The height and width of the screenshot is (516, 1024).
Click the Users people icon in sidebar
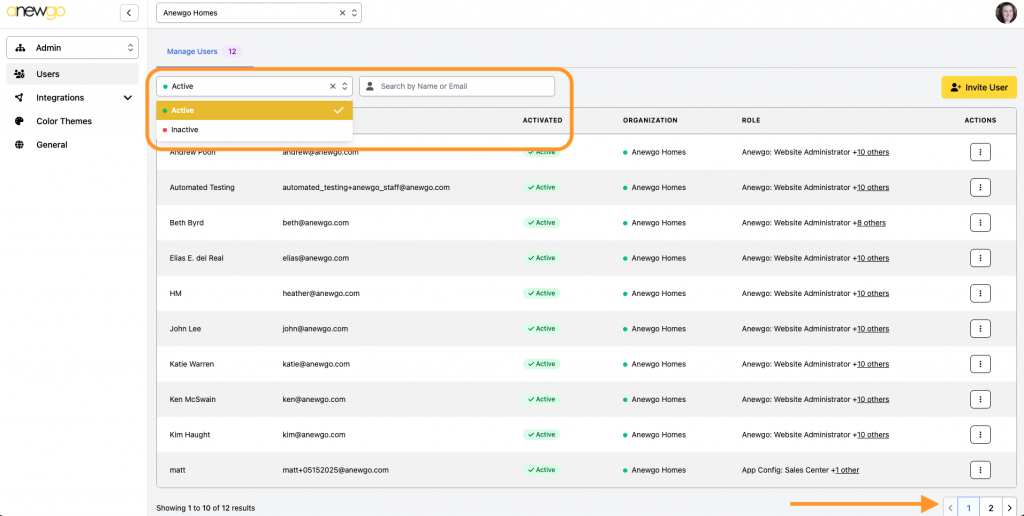(20, 74)
